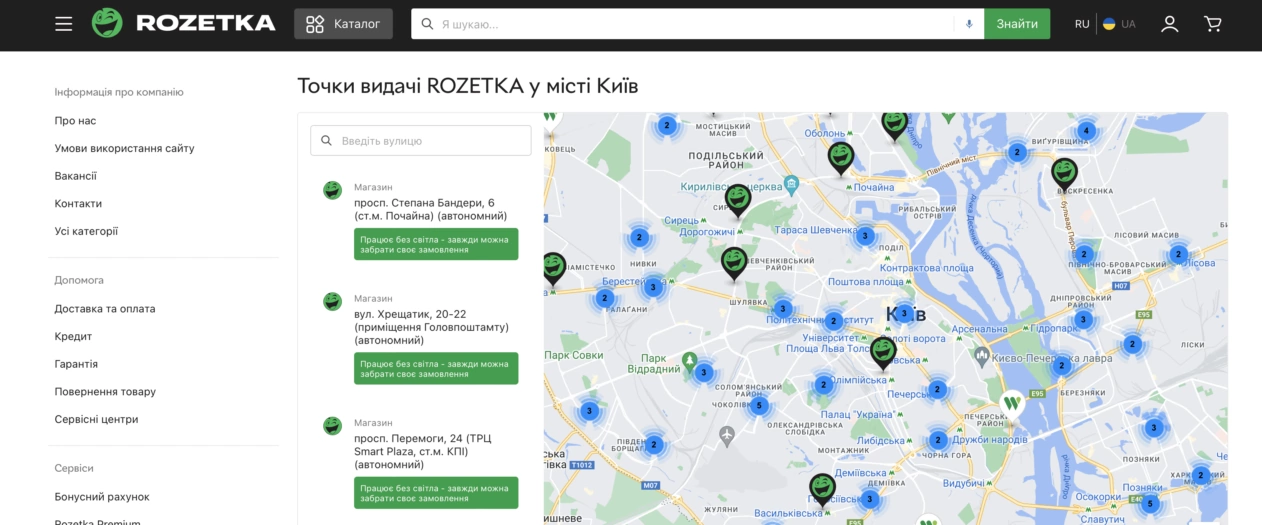Click the Rozetka map pin at Воскресенка

(x=1065, y=173)
